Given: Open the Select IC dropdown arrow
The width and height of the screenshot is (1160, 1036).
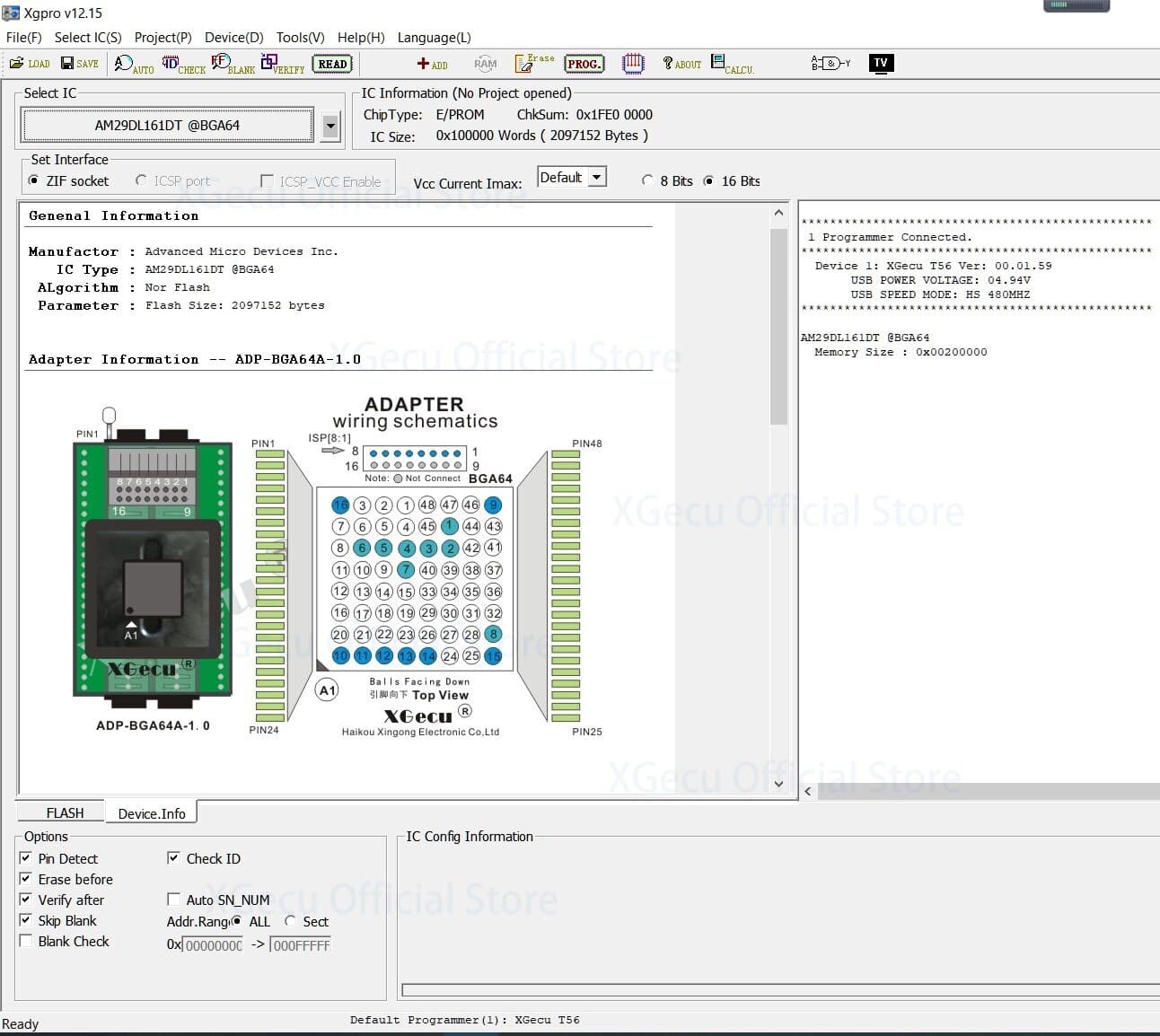Looking at the screenshot, I should coord(330,126).
